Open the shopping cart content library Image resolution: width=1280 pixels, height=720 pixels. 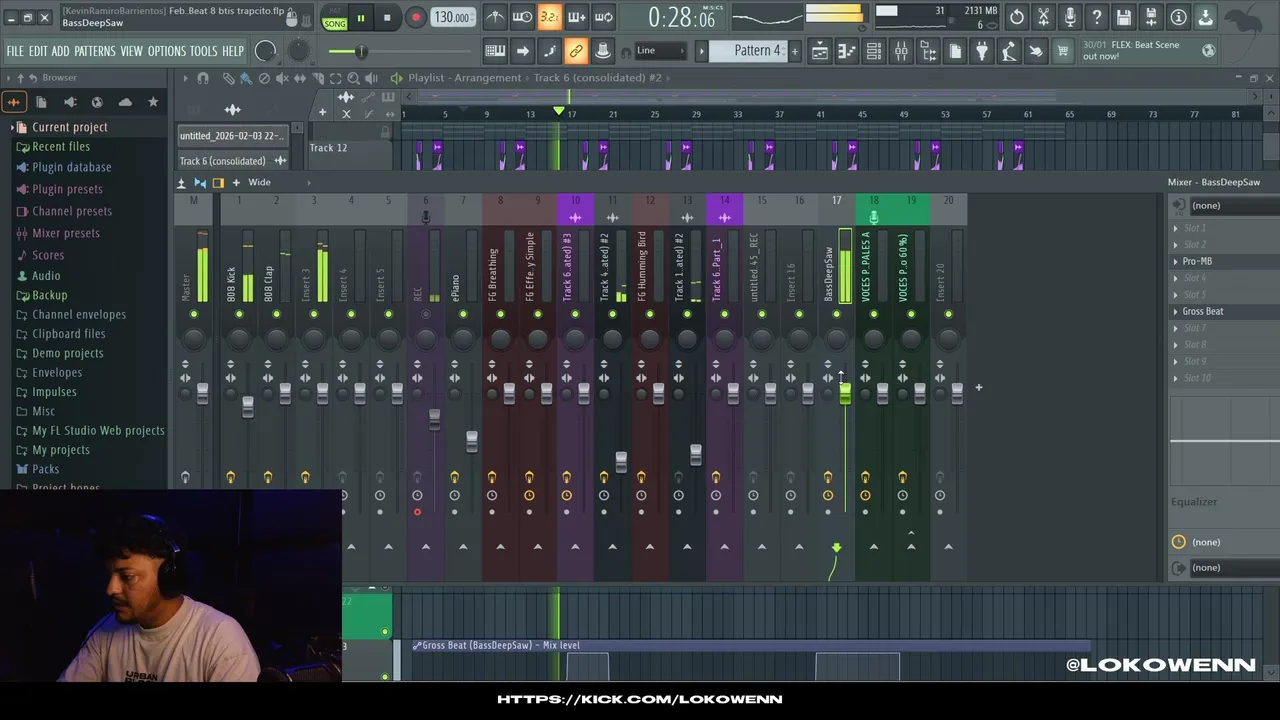click(x=1063, y=51)
